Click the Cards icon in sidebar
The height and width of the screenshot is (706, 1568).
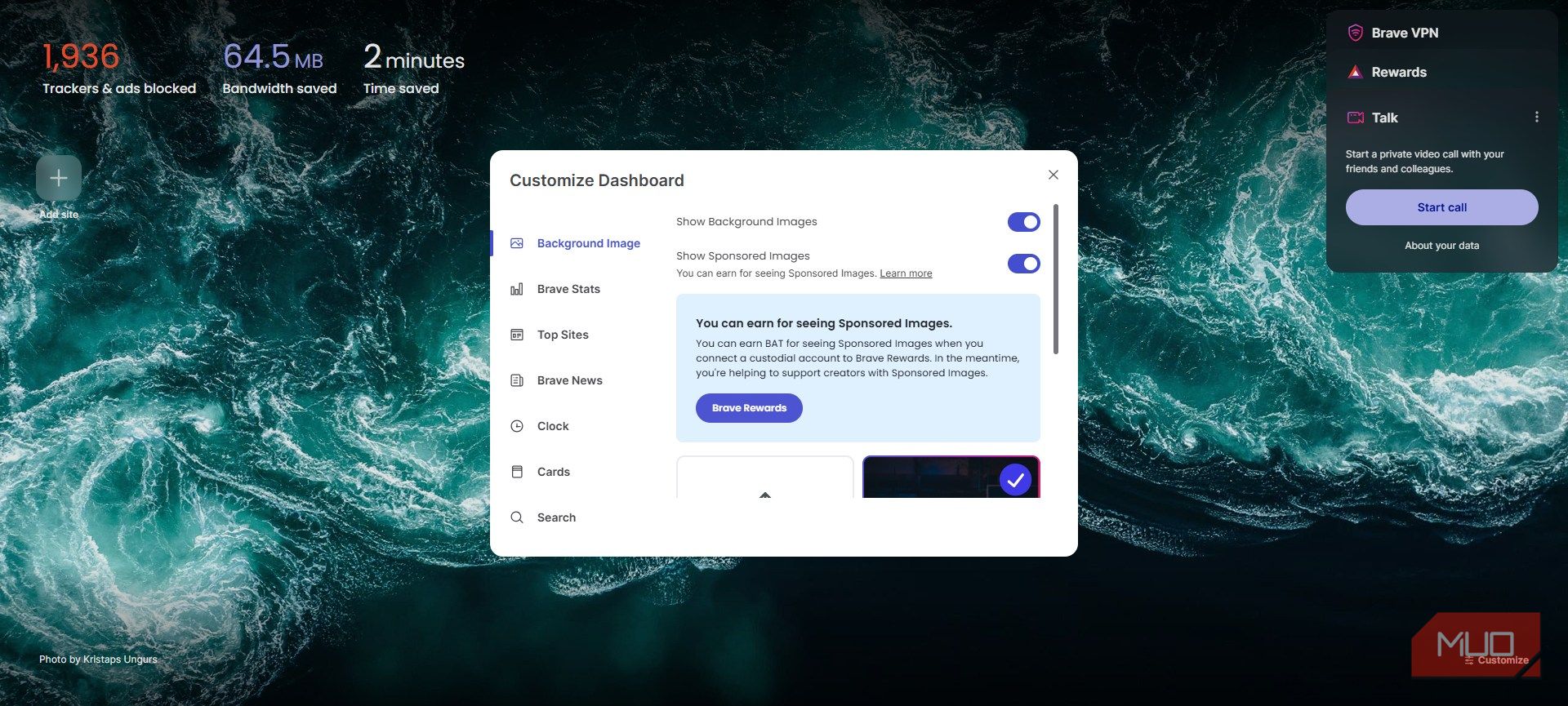517,472
